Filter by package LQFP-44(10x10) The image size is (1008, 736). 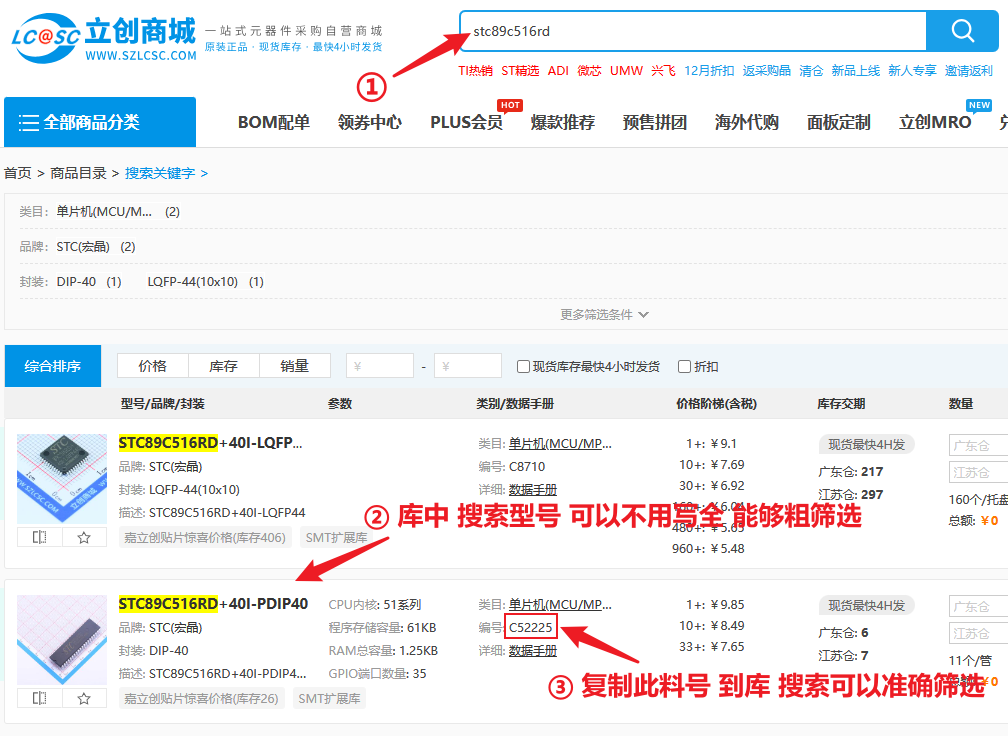pyautogui.click(x=193, y=282)
